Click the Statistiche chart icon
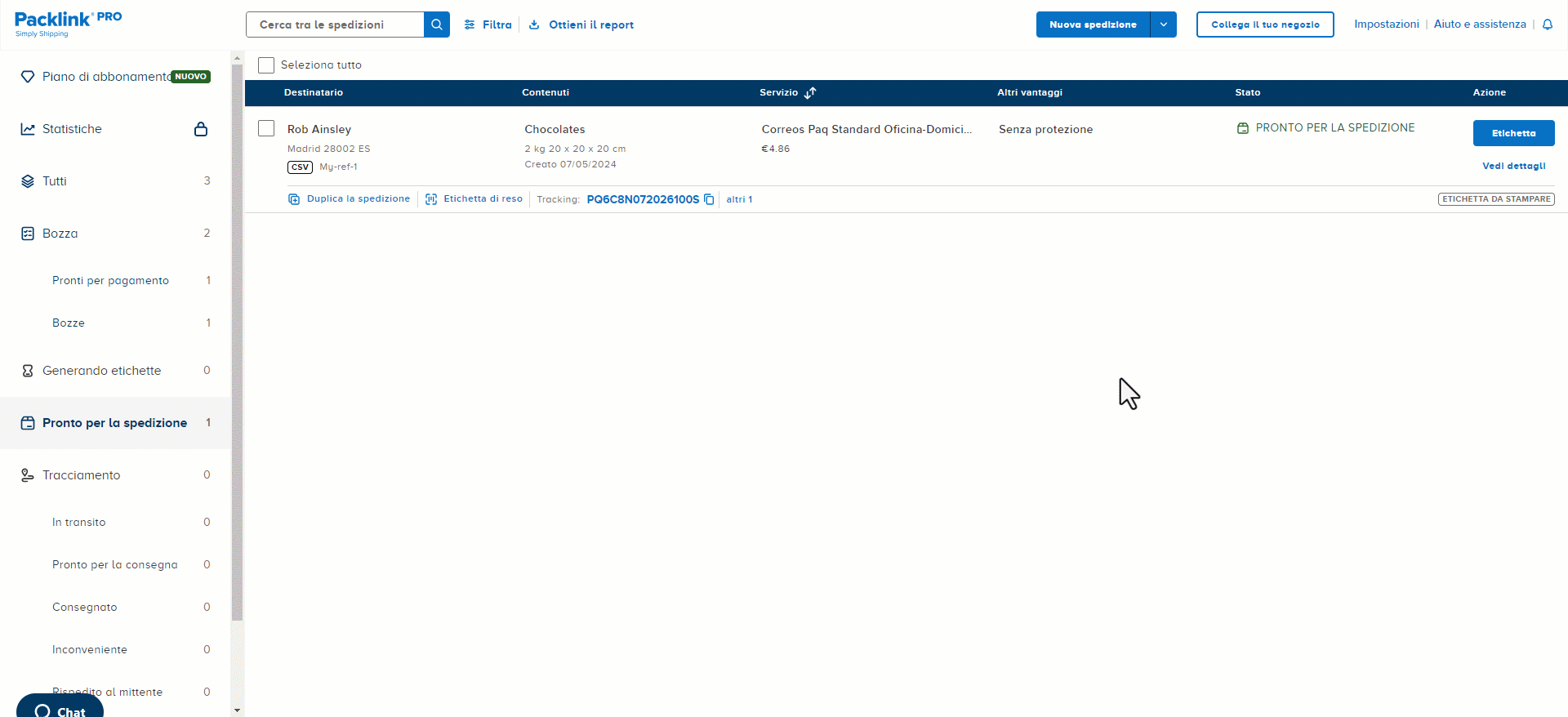Image resolution: width=1568 pixels, height=717 pixels. click(x=28, y=129)
